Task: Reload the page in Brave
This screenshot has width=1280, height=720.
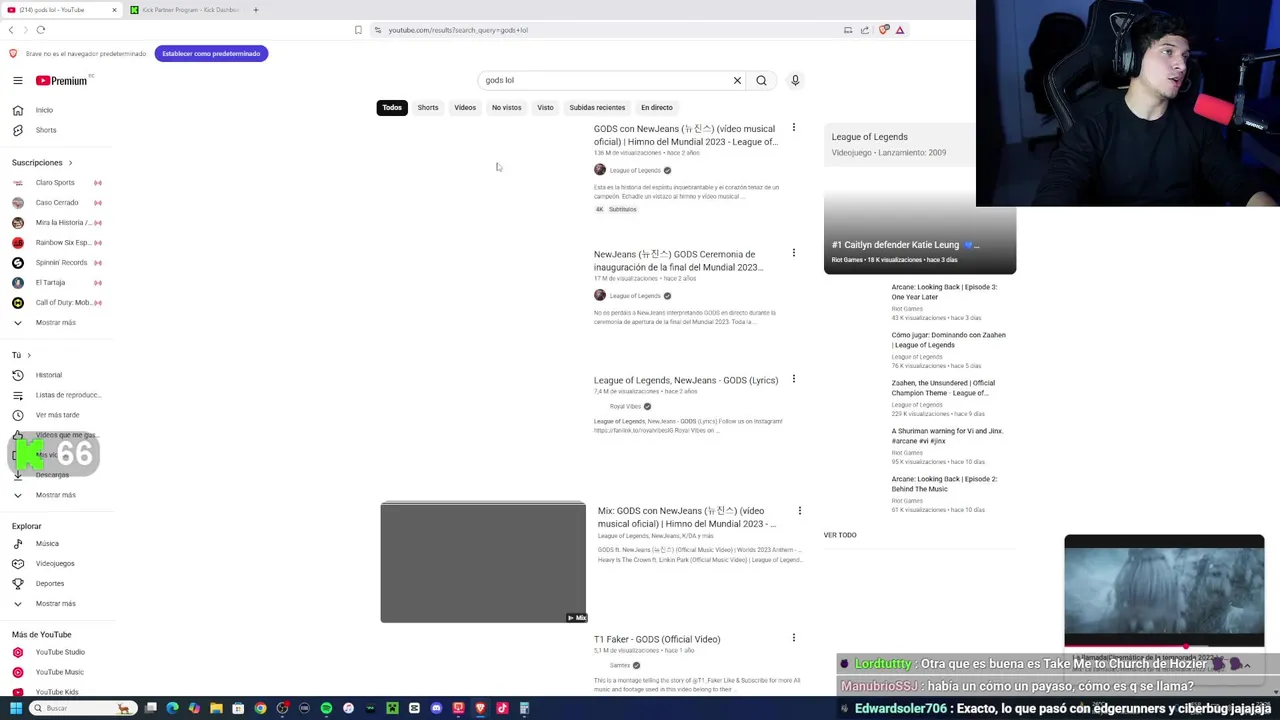Action: coord(41,30)
